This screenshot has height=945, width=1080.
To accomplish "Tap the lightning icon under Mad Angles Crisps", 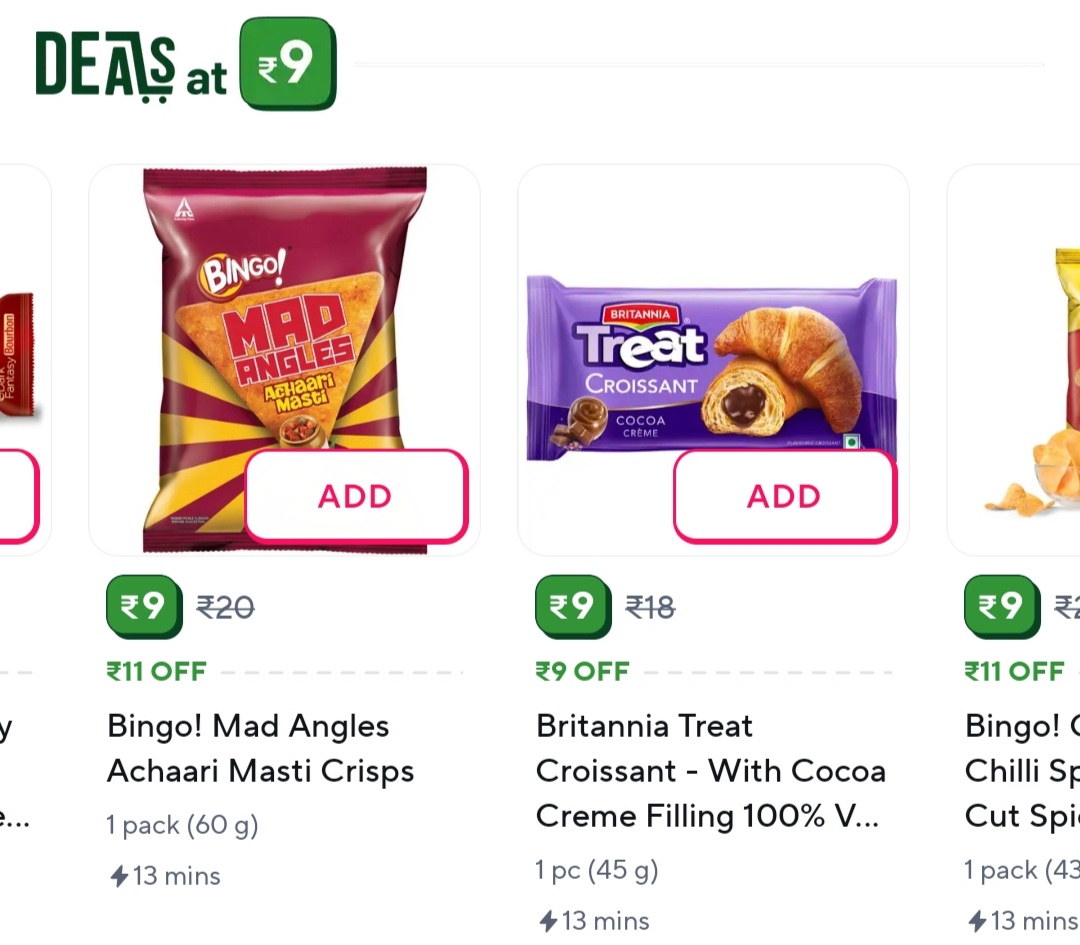I will tap(119, 877).
